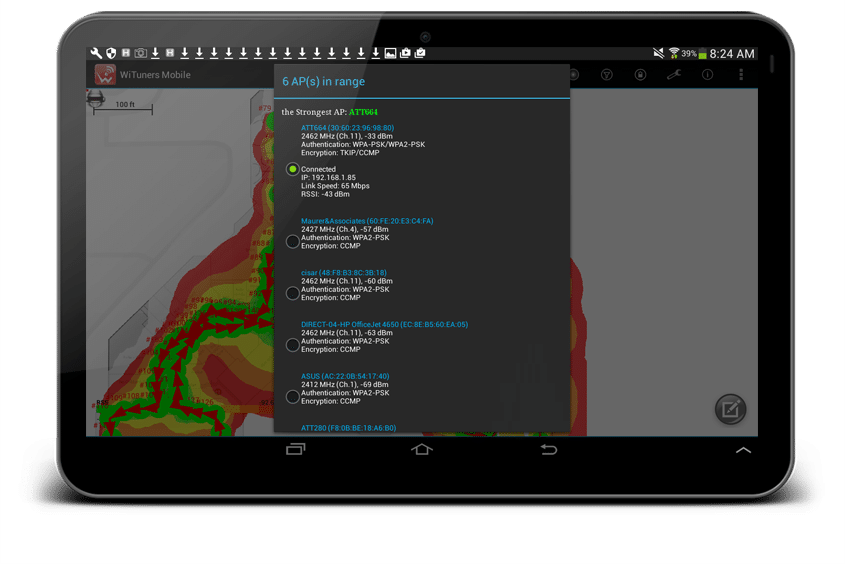Tap the surveyor helmet icon on the map

(x=95, y=98)
